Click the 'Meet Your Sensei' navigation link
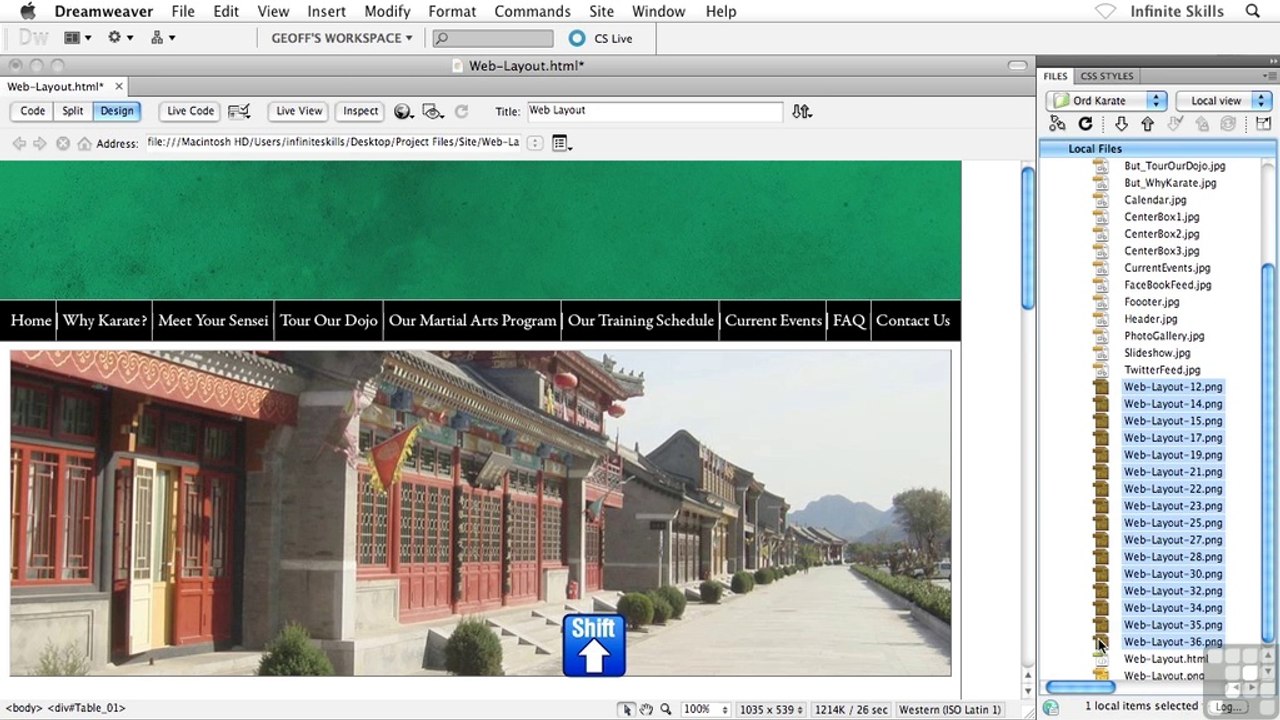Image resolution: width=1280 pixels, height=720 pixels. pyautogui.click(x=213, y=321)
